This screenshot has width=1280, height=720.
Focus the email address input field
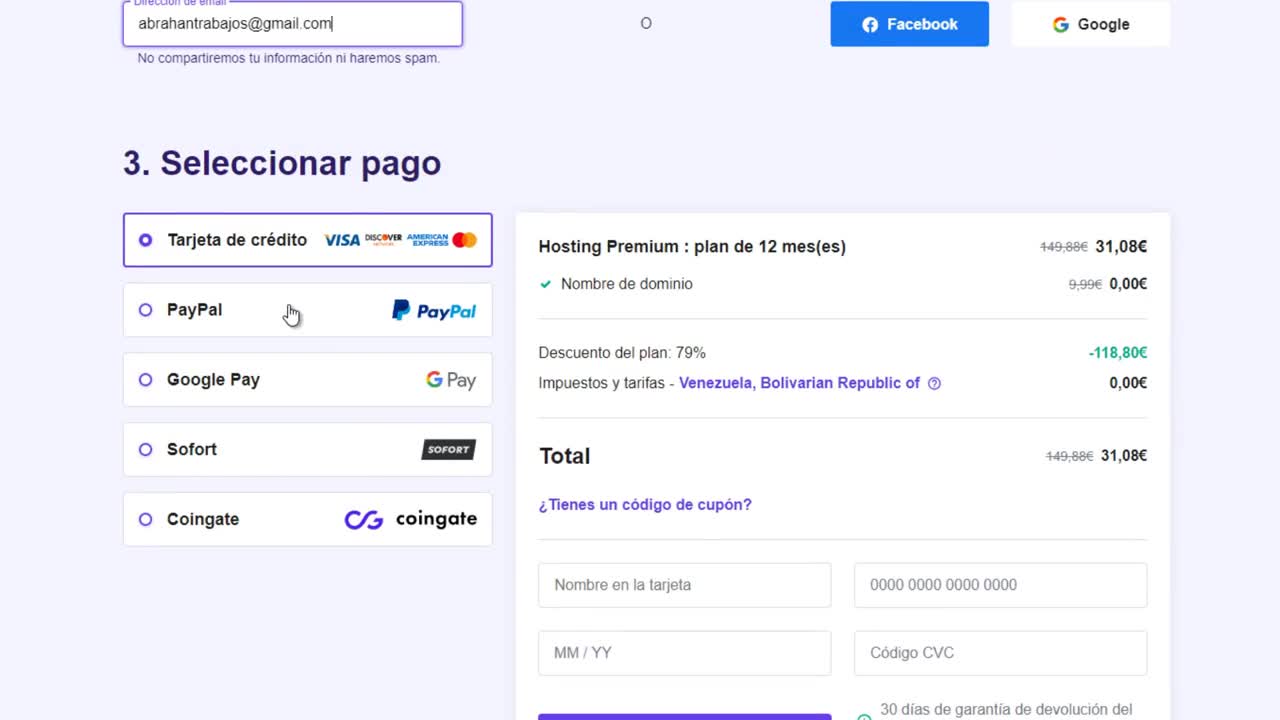[x=293, y=24]
